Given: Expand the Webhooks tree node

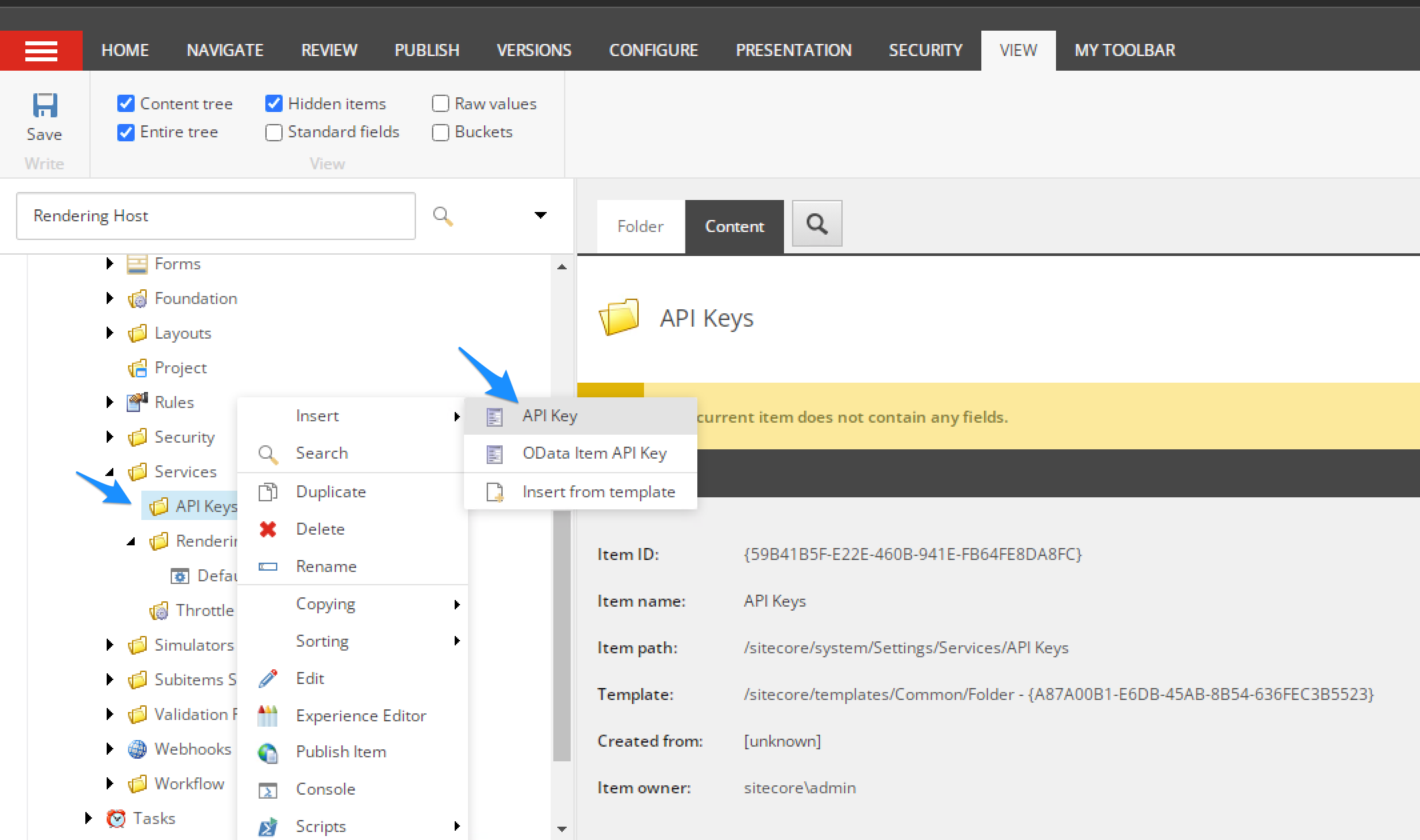Looking at the screenshot, I should click(110, 749).
